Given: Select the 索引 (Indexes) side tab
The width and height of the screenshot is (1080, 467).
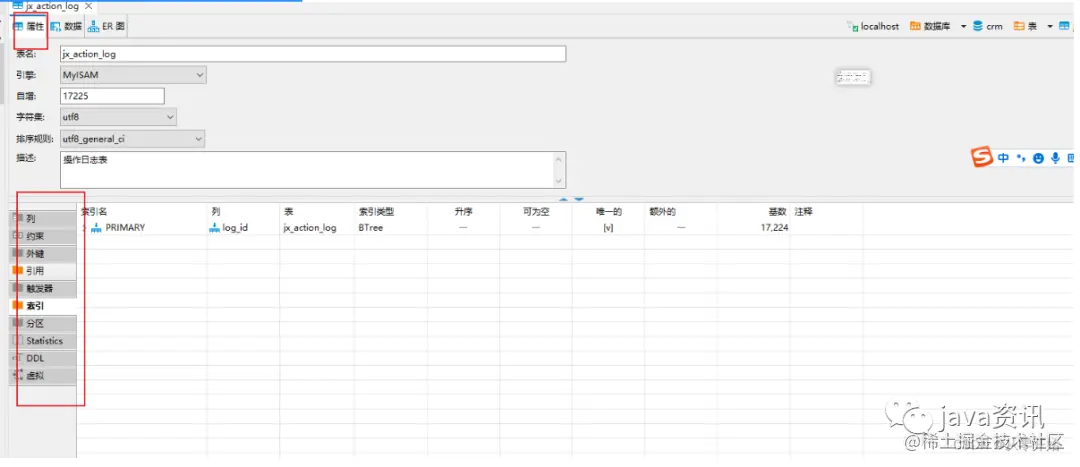Looking at the screenshot, I should pyautogui.click(x=43, y=305).
